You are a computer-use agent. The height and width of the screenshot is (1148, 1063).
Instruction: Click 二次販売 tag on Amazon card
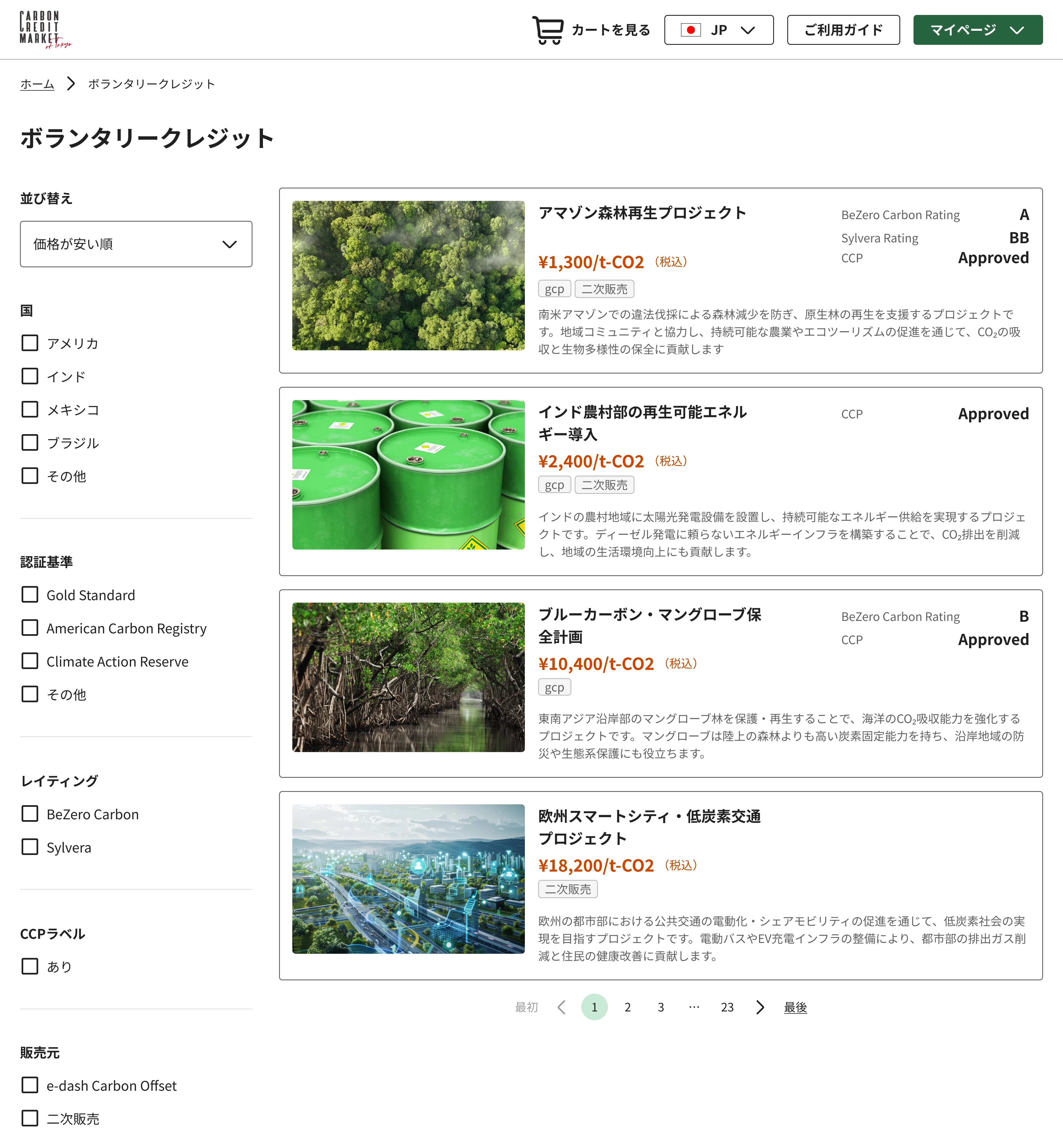tap(605, 289)
